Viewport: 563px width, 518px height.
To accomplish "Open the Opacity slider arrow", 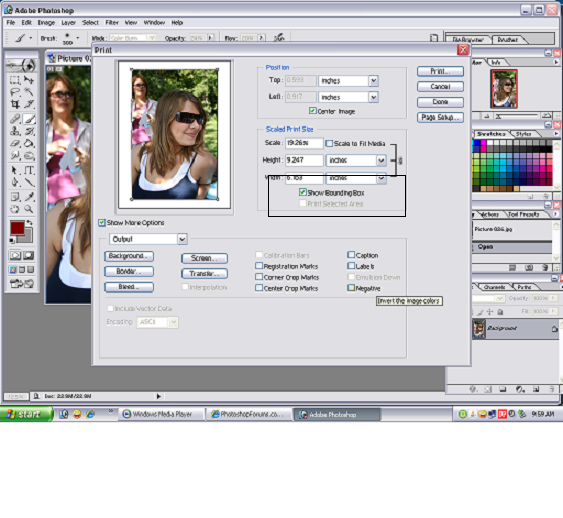I will coord(210,37).
